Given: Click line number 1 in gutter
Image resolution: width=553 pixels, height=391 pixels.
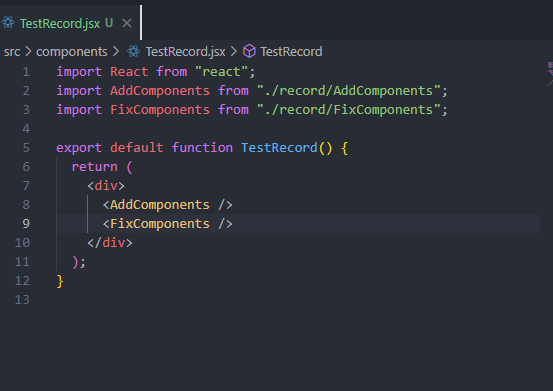Looking at the screenshot, I should 26,72.
